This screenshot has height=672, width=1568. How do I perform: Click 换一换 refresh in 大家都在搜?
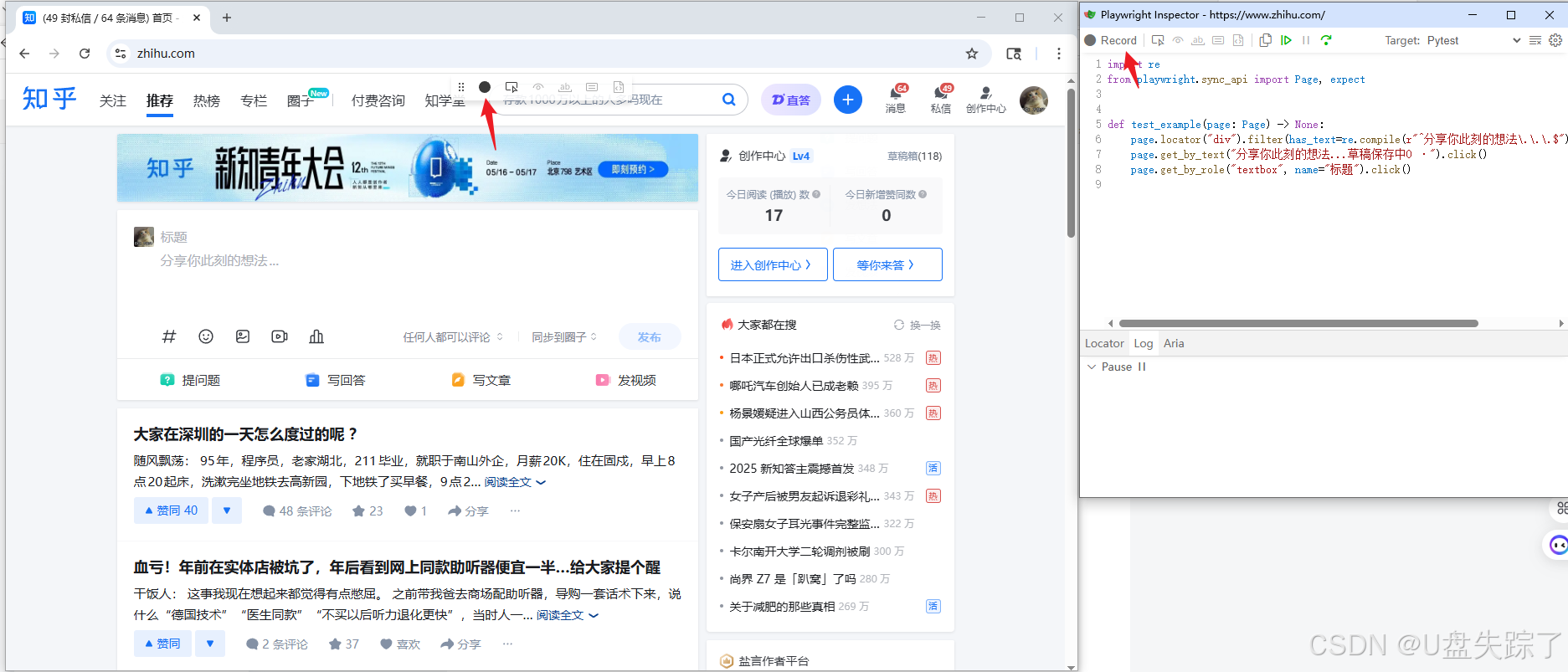[918, 325]
